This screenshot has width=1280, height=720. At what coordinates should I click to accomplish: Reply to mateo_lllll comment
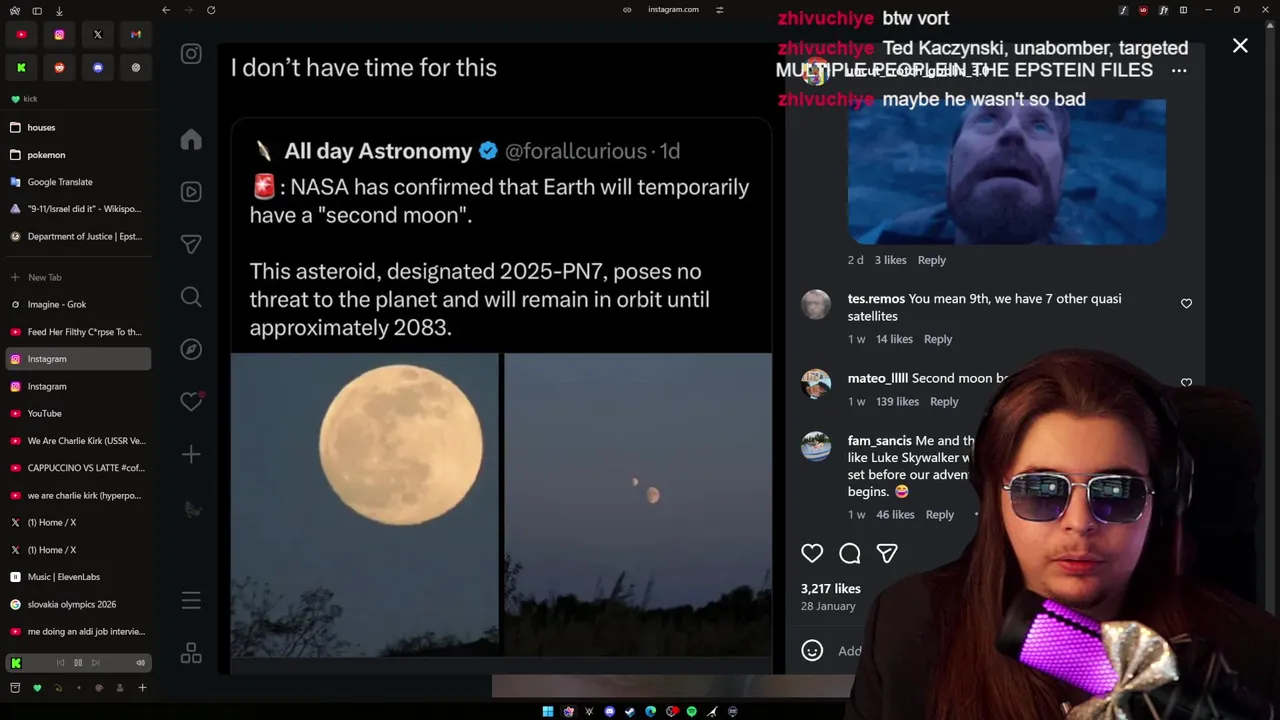point(944,401)
